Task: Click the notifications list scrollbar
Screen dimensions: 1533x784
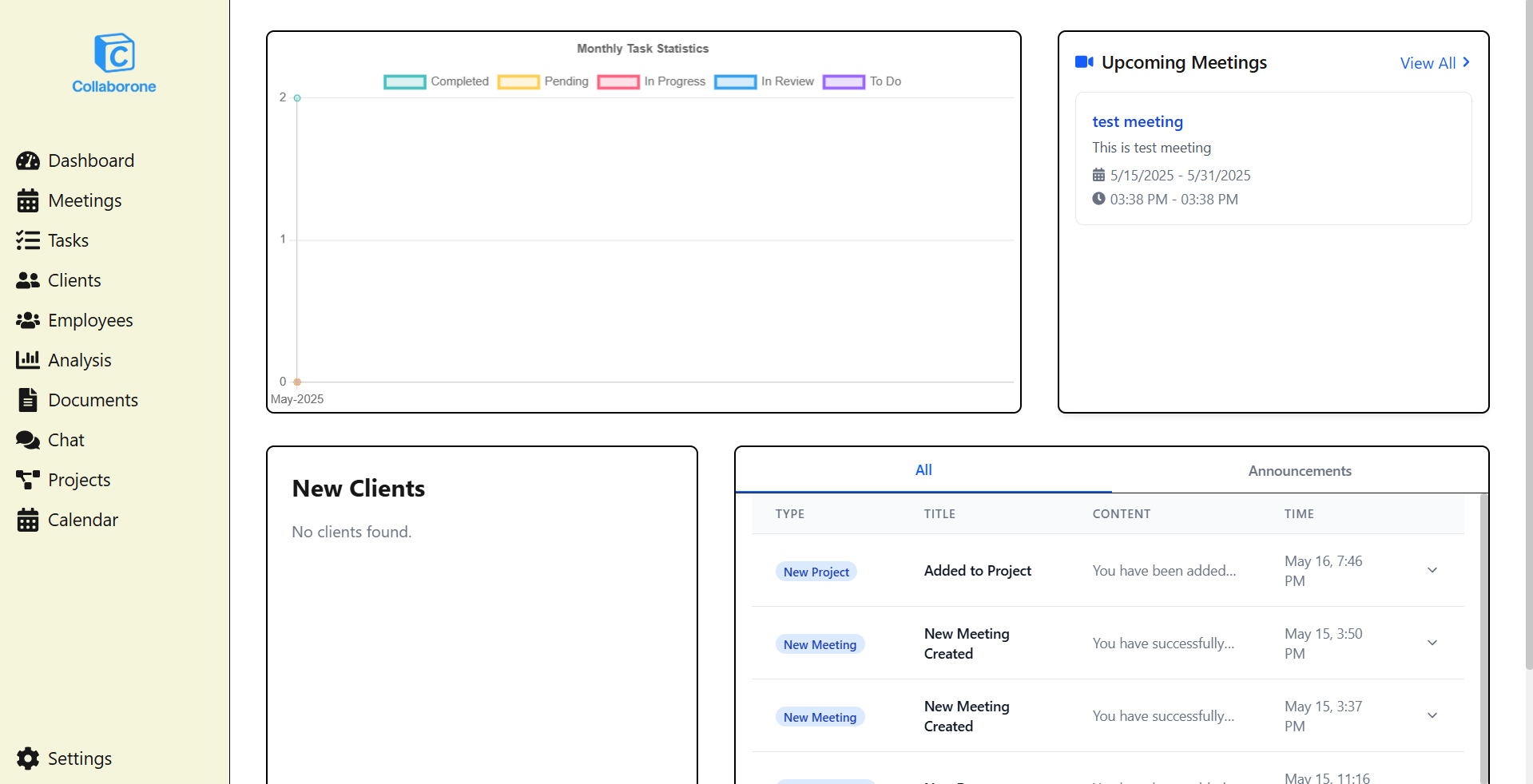Action: tap(1483, 639)
